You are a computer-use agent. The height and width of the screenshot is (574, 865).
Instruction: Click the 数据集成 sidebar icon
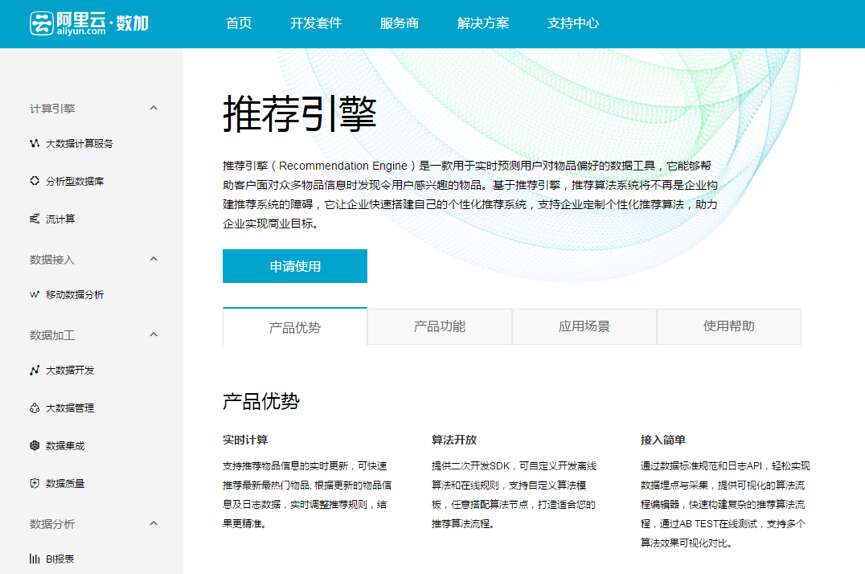click(x=35, y=446)
